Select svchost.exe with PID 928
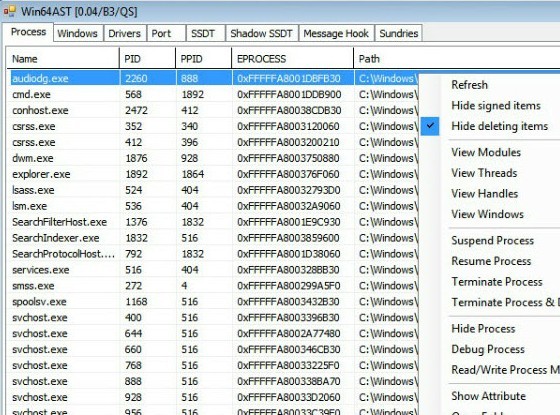The width and height of the screenshot is (560, 415). (214, 398)
